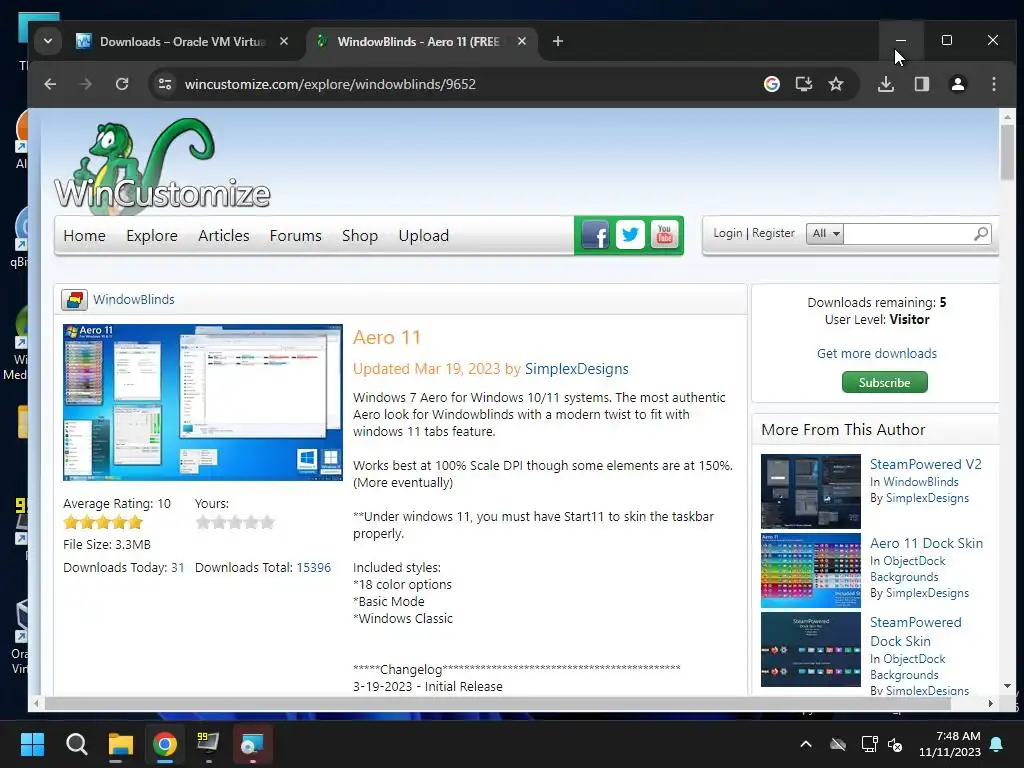This screenshot has height=768, width=1024.
Task: Click the Register link
Action: [x=773, y=233]
